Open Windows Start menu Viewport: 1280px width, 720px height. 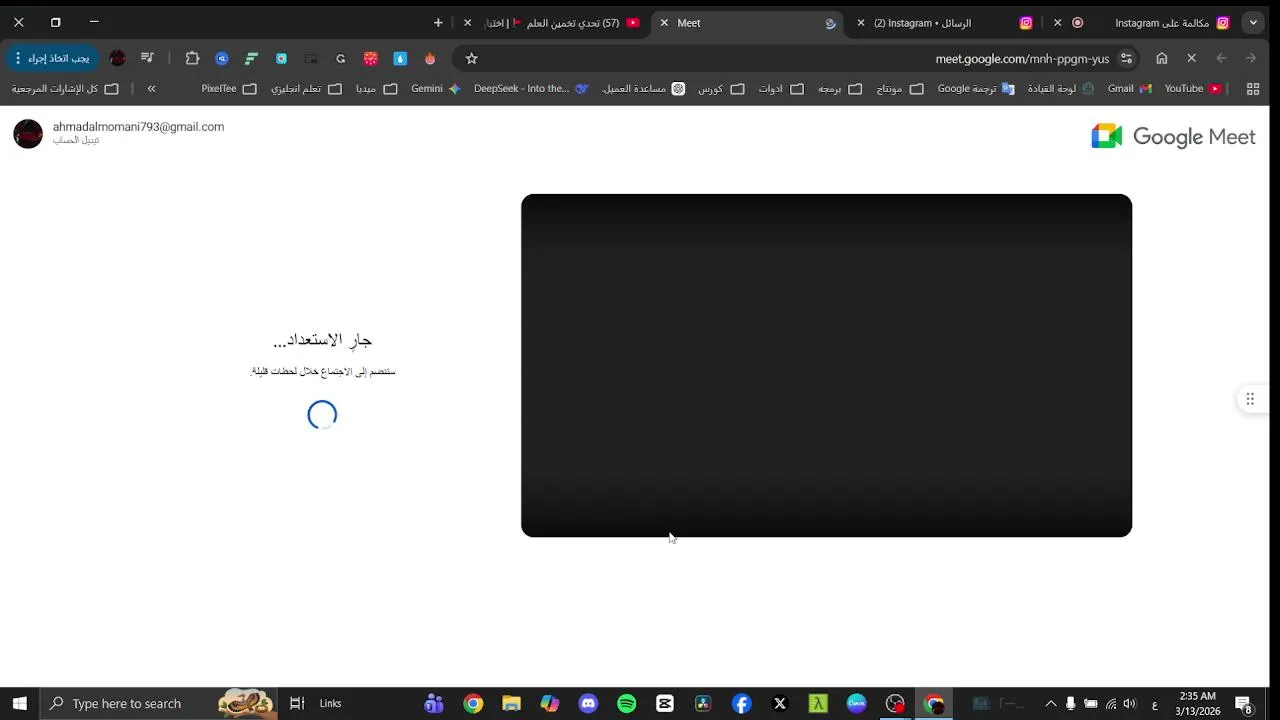19,703
